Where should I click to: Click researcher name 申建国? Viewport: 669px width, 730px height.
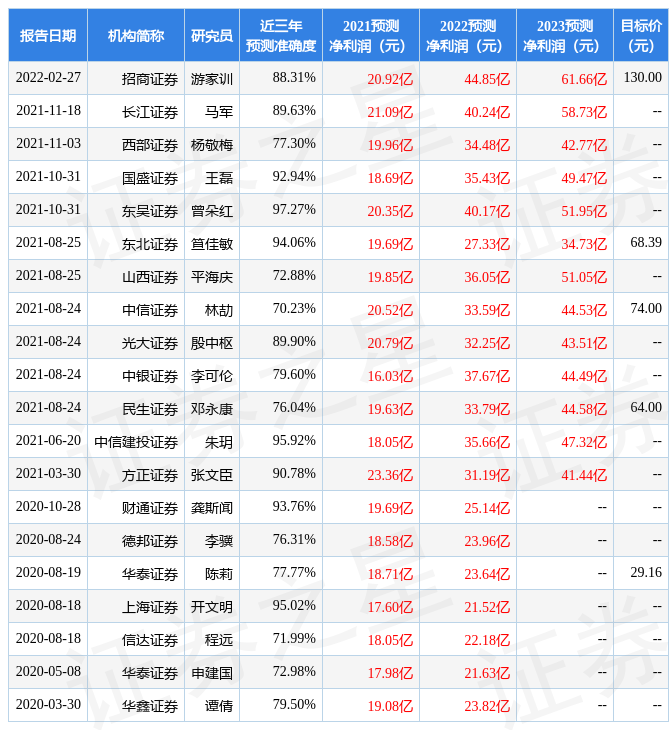pos(212,674)
